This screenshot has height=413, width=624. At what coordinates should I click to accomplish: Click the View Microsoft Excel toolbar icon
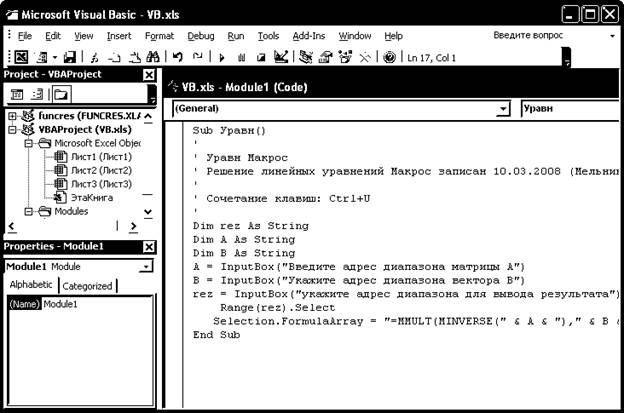pos(21,57)
